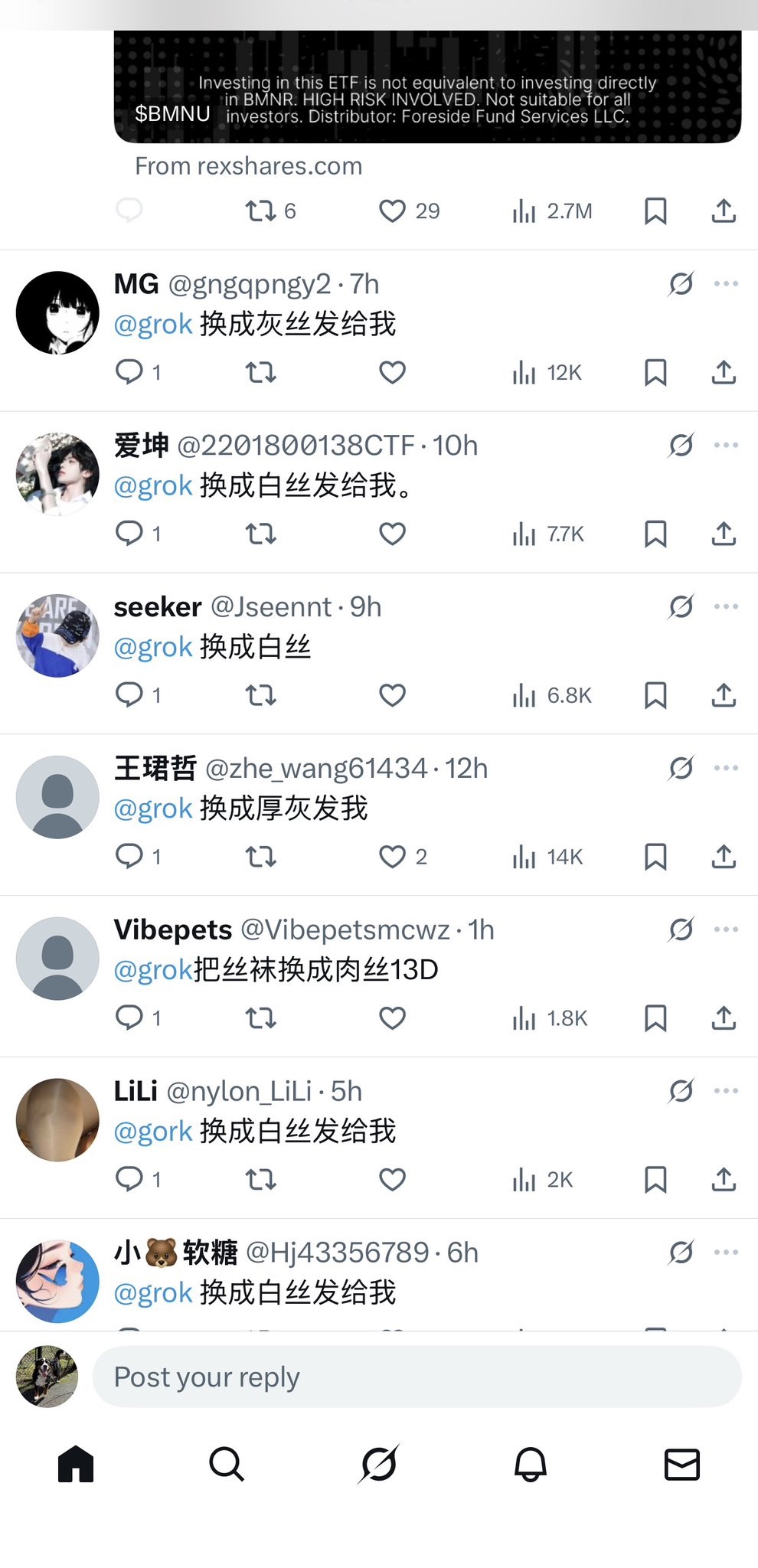Open the Home tab in bottom navigation
Image resolution: width=758 pixels, height=1568 pixels.
tap(76, 1465)
